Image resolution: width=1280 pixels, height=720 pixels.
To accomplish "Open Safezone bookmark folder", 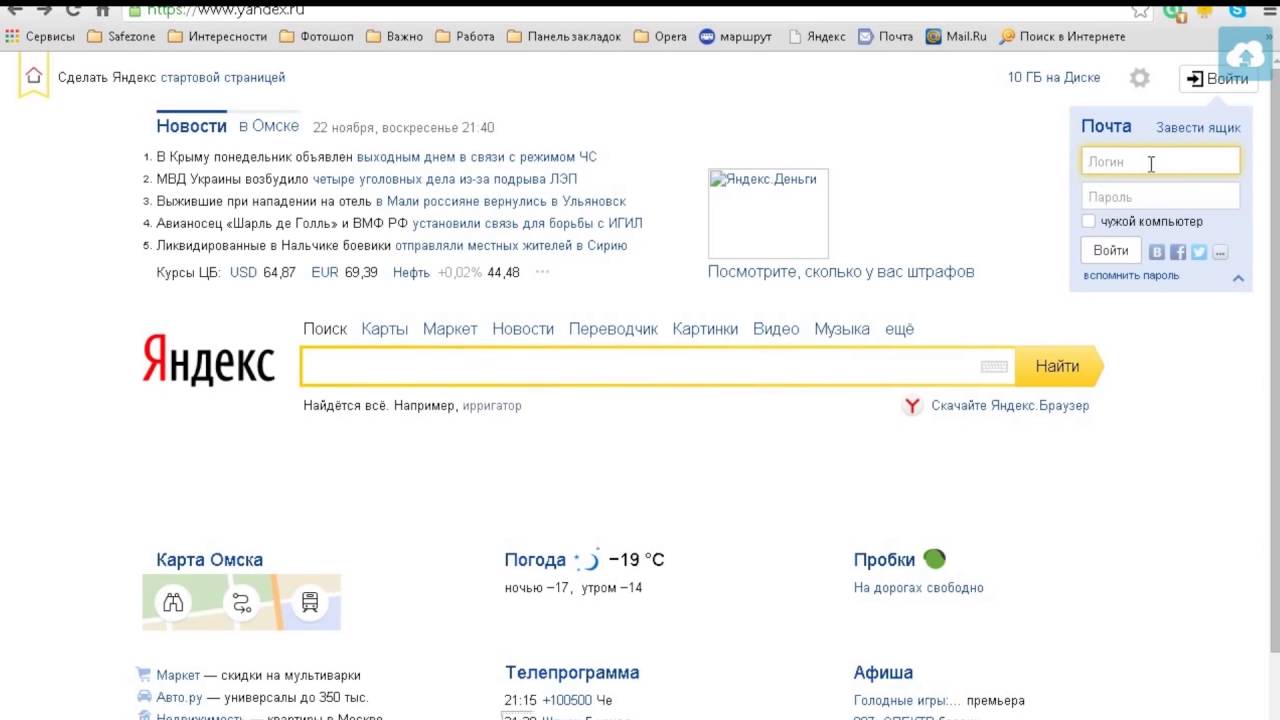I will click(x=121, y=36).
